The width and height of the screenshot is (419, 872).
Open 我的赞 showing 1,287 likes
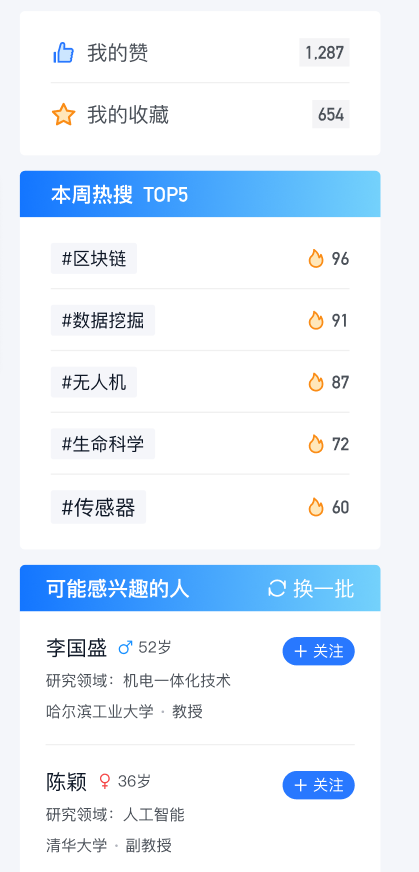point(200,53)
